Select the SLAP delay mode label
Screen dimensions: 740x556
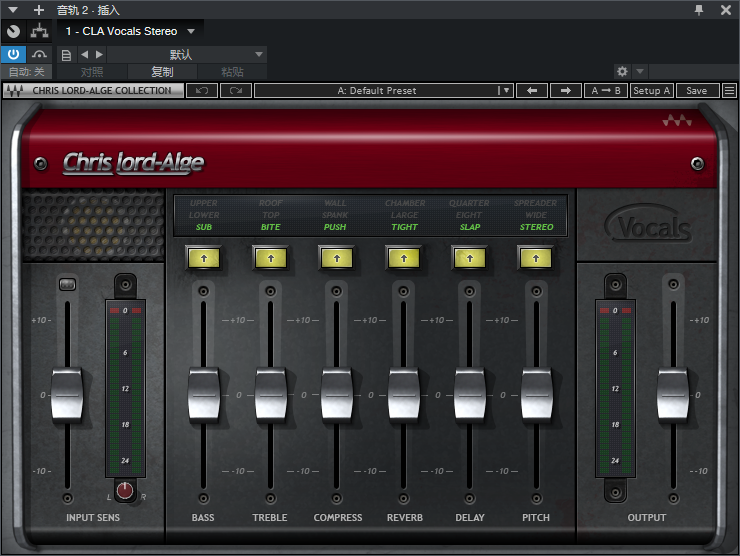click(x=470, y=227)
